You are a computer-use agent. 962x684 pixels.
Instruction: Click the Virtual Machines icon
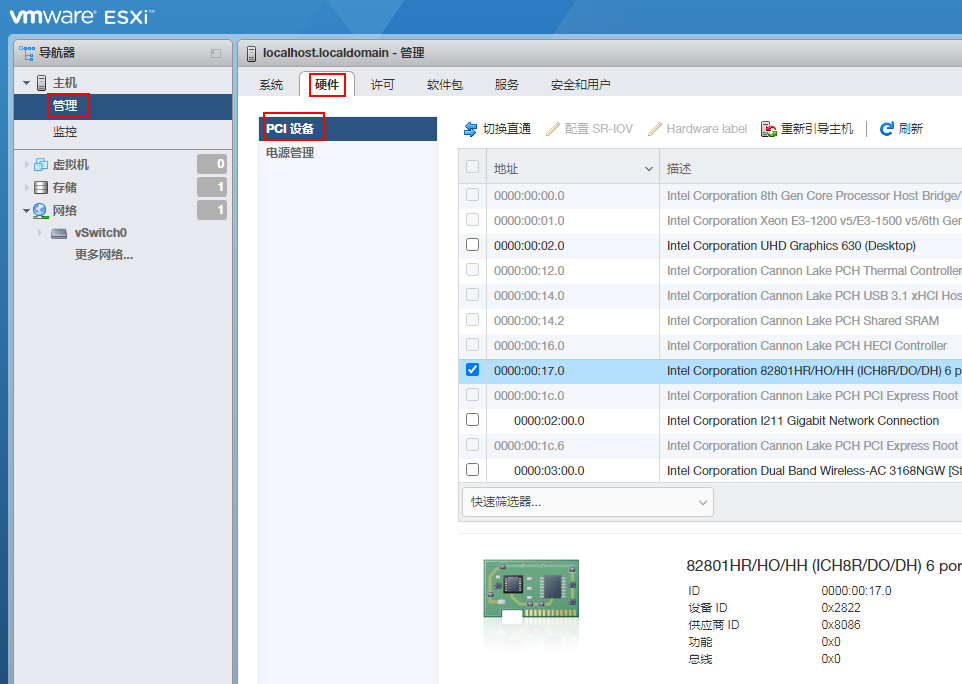(41, 164)
